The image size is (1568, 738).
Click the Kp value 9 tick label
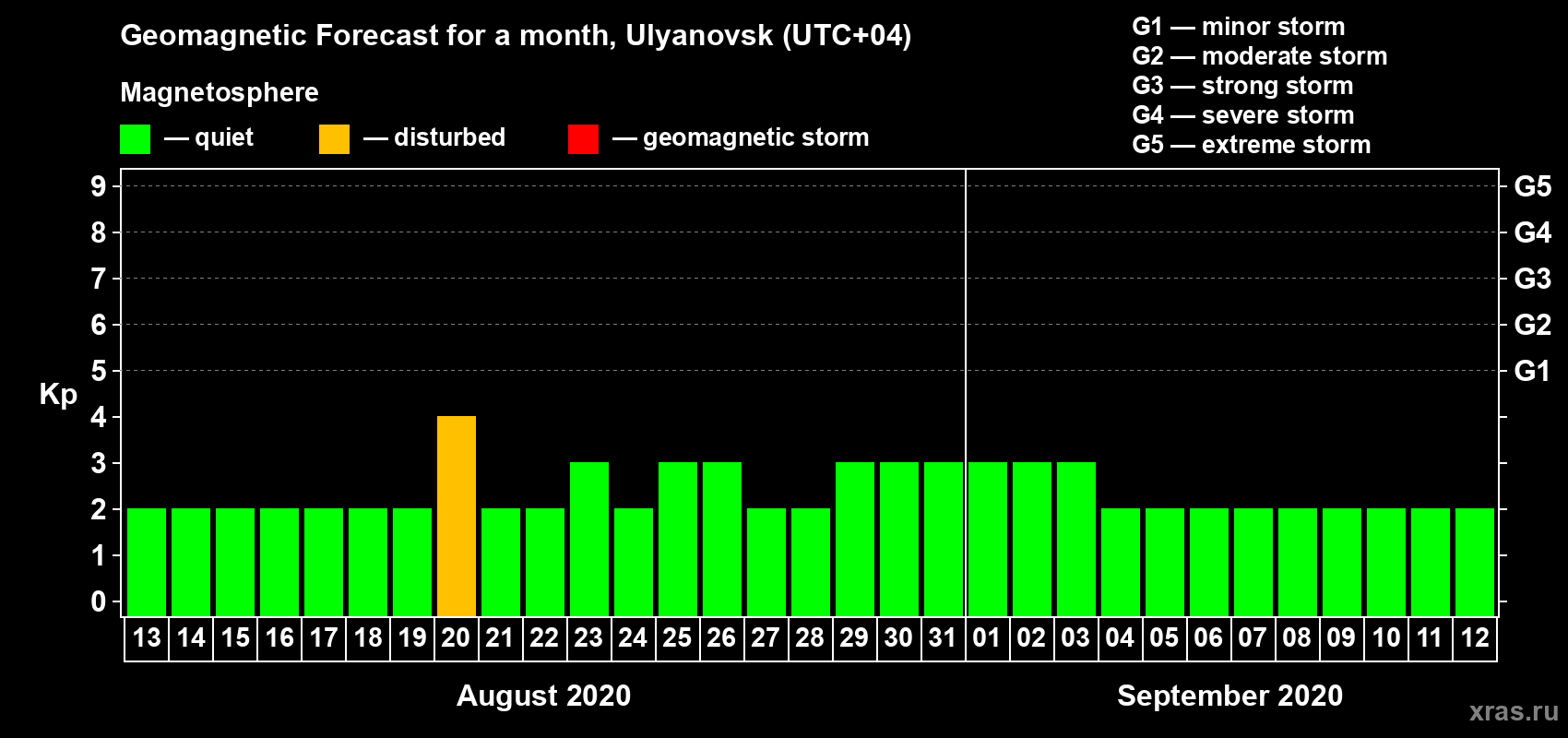[99, 186]
